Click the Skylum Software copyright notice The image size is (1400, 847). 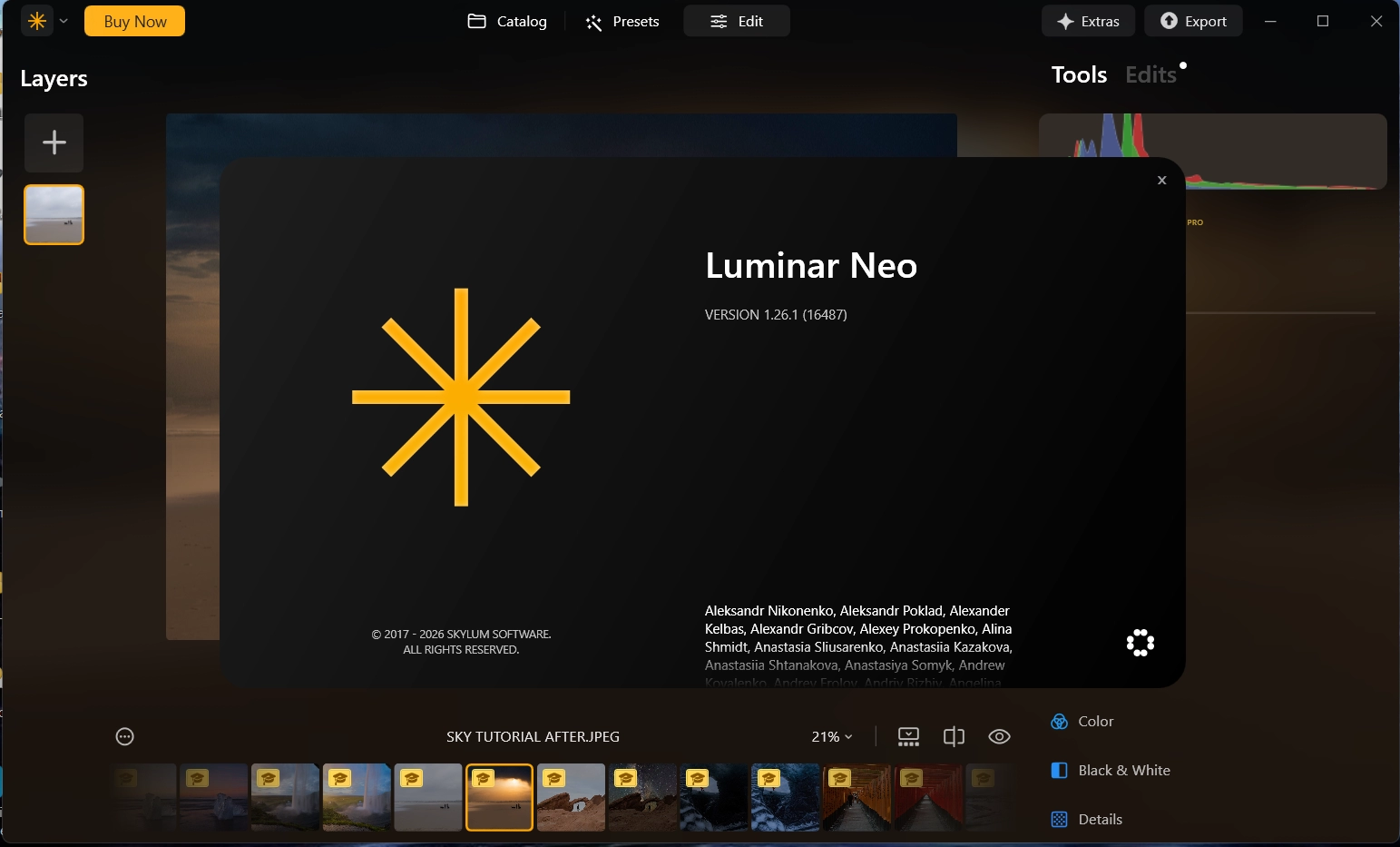[x=461, y=642]
